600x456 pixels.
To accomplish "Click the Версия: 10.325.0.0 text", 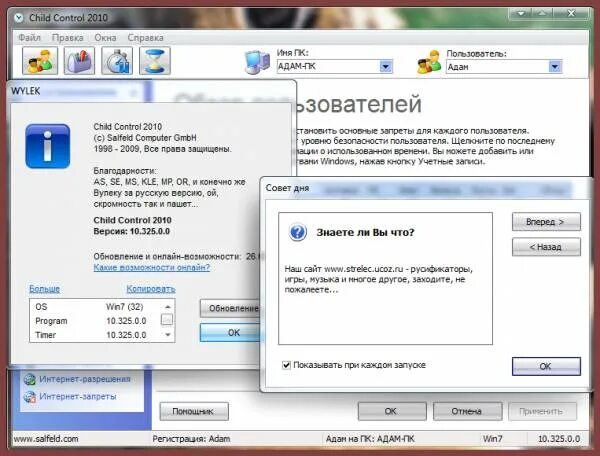I will coord(132,231).
